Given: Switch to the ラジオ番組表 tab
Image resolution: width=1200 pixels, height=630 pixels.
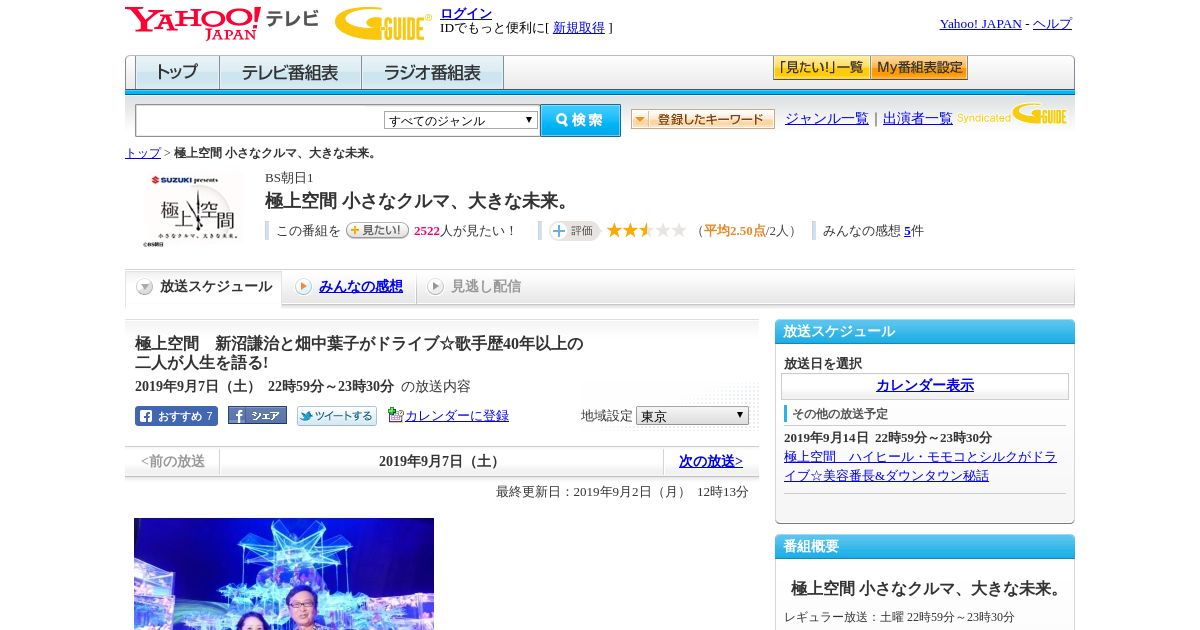Looking at the screenshot, I should (432, 72).
